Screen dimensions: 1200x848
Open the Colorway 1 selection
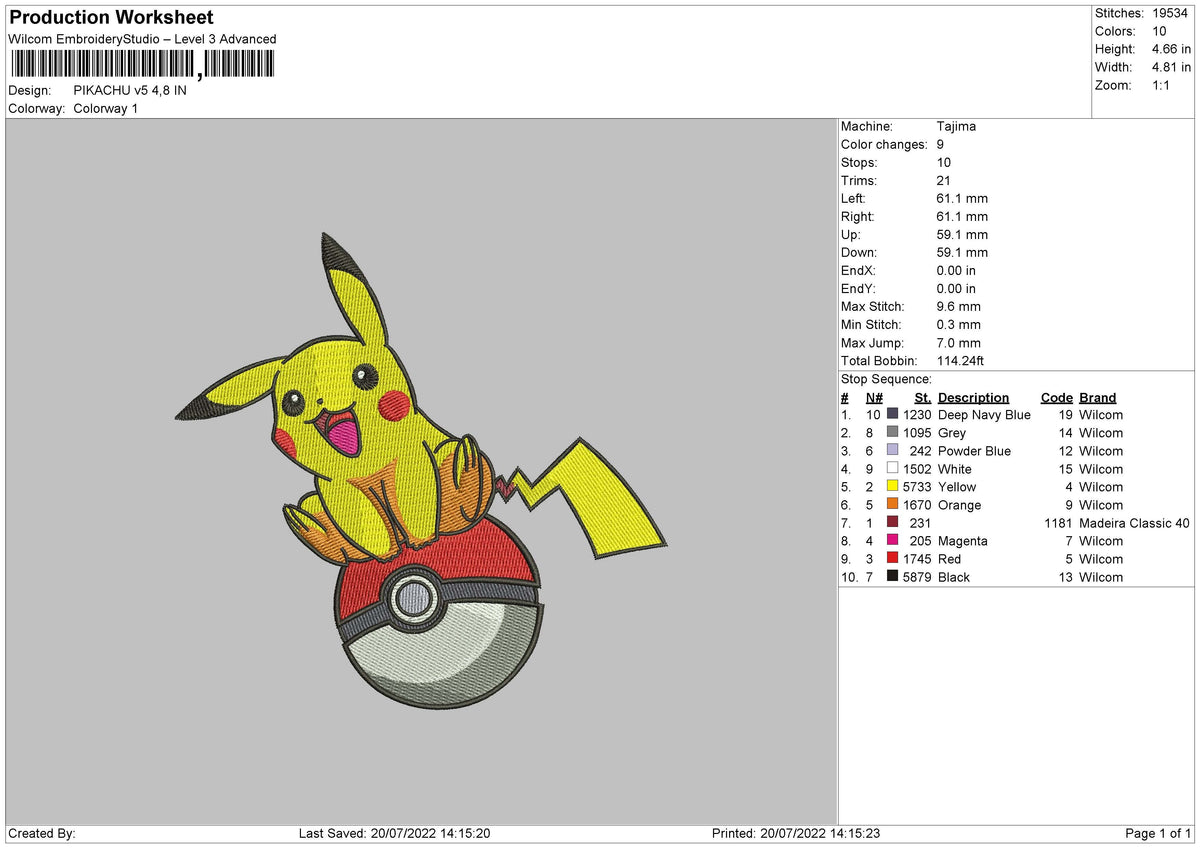pyautogui.click(x=105, y=108)
